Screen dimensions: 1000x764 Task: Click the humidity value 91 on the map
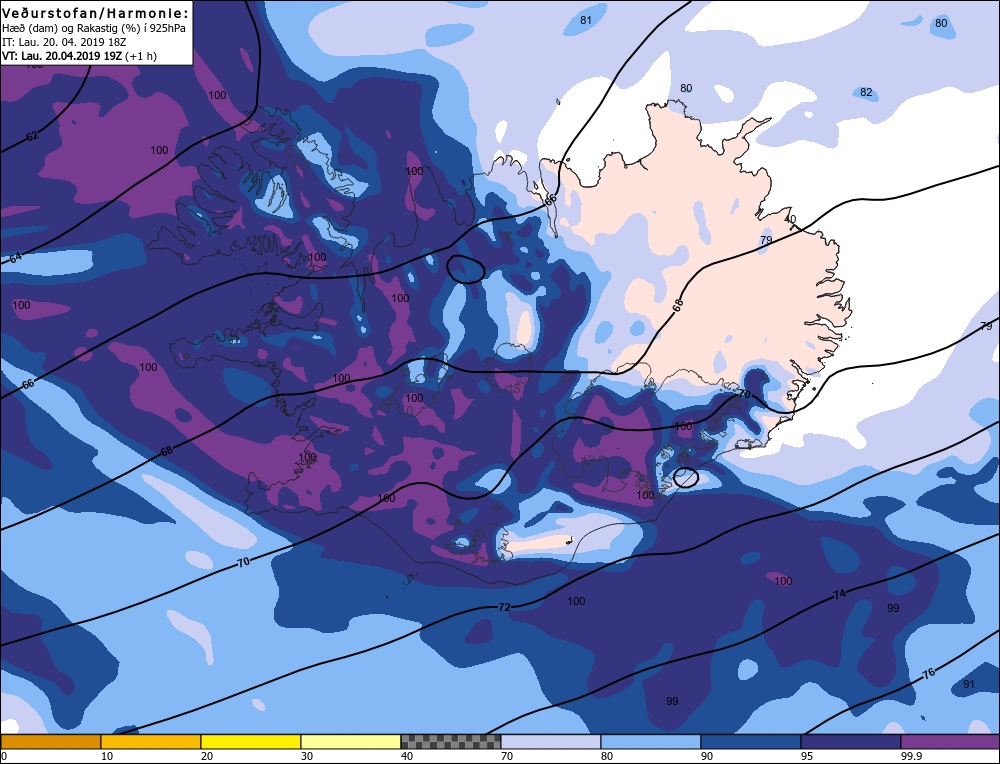[x=969, y=684]
